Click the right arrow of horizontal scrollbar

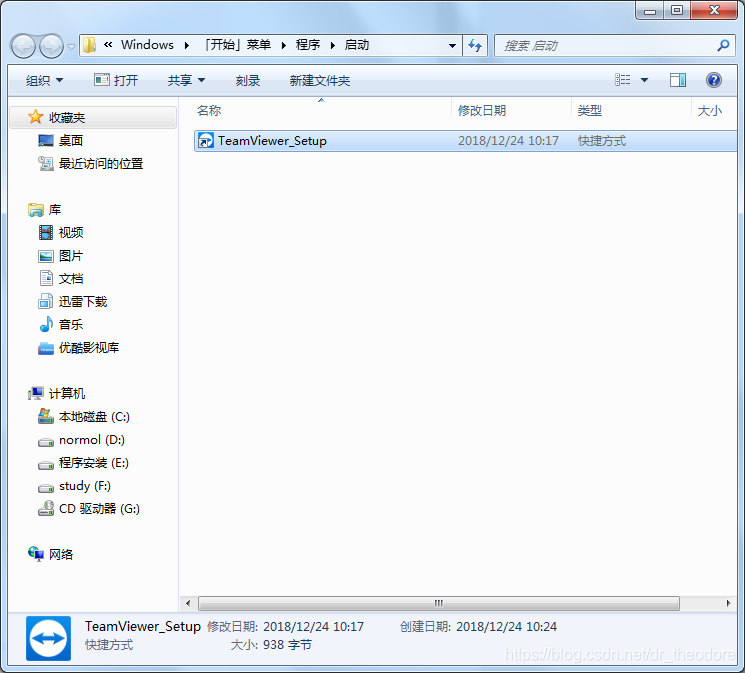(x=728, y=603)
